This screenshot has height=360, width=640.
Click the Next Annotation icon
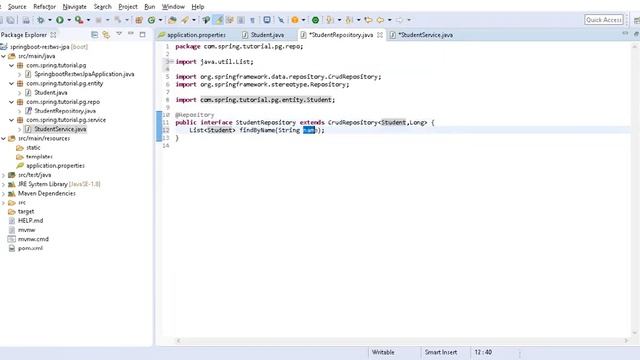point(330,20)
